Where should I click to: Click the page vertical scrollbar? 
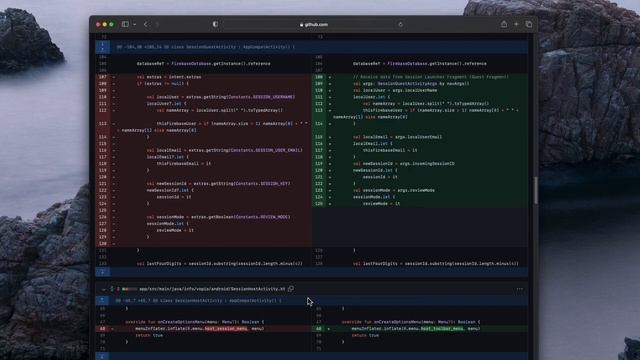point(536,190)
